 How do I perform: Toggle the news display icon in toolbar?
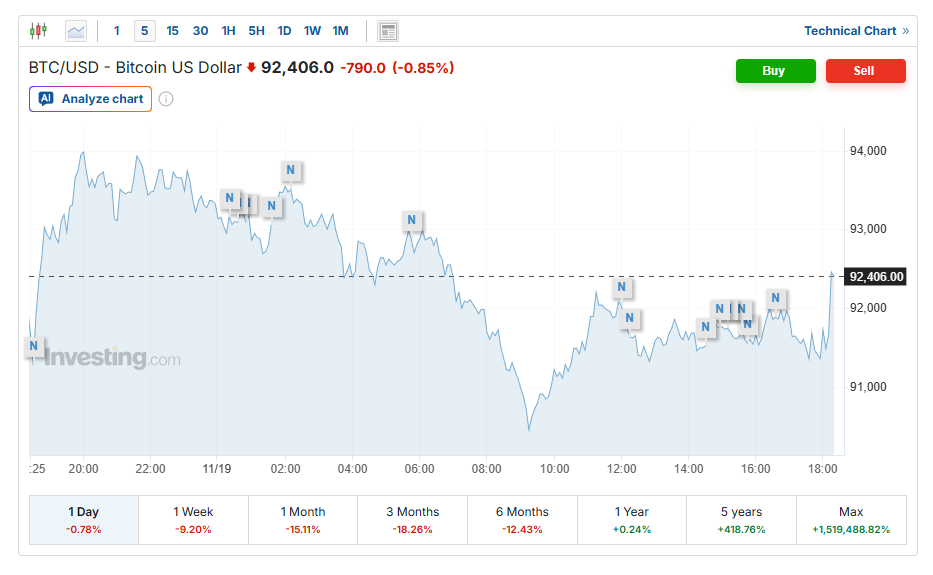tap(388, 31)
